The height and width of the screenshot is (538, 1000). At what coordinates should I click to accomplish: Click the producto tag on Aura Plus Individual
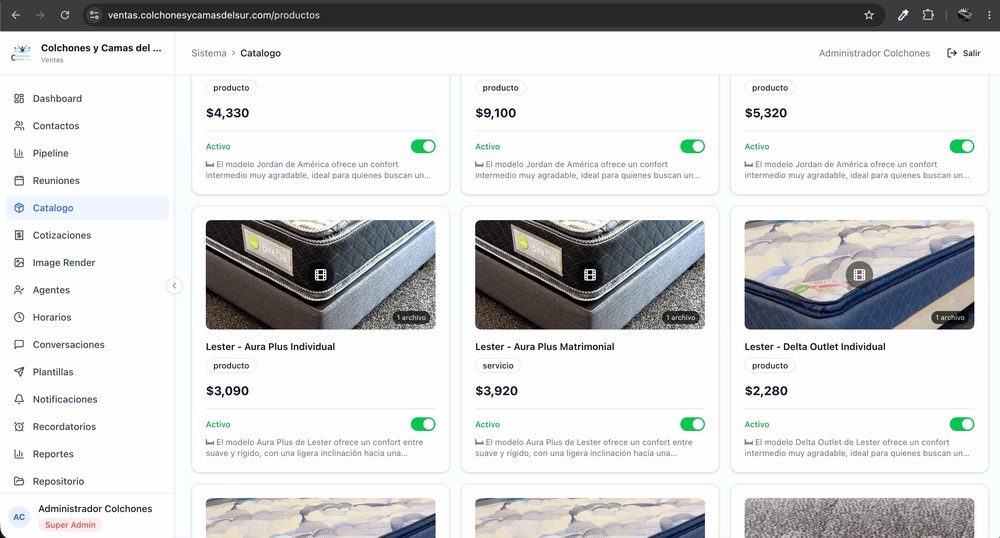(x=231, y=366)
